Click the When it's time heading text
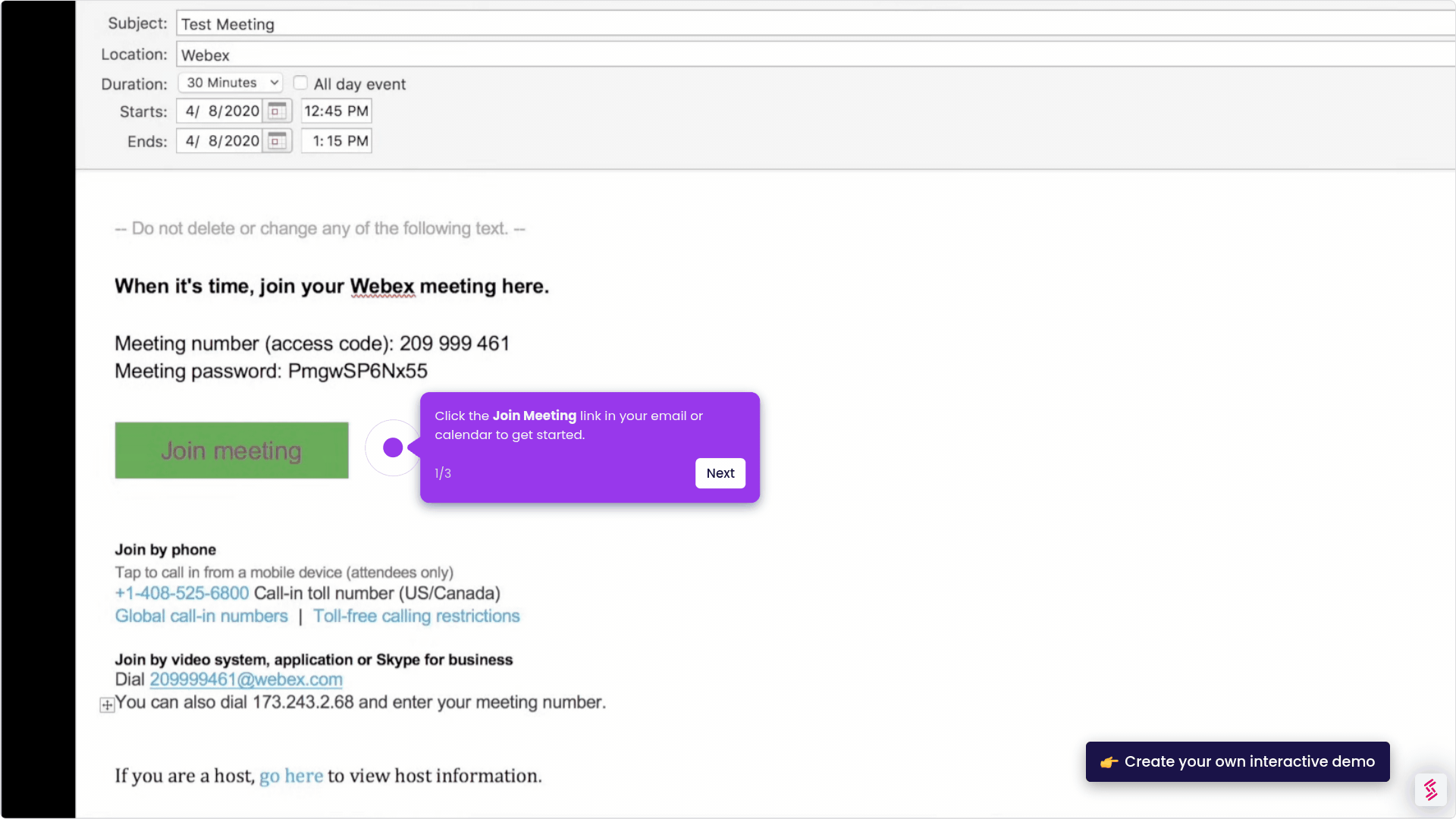 coord(331,286)
